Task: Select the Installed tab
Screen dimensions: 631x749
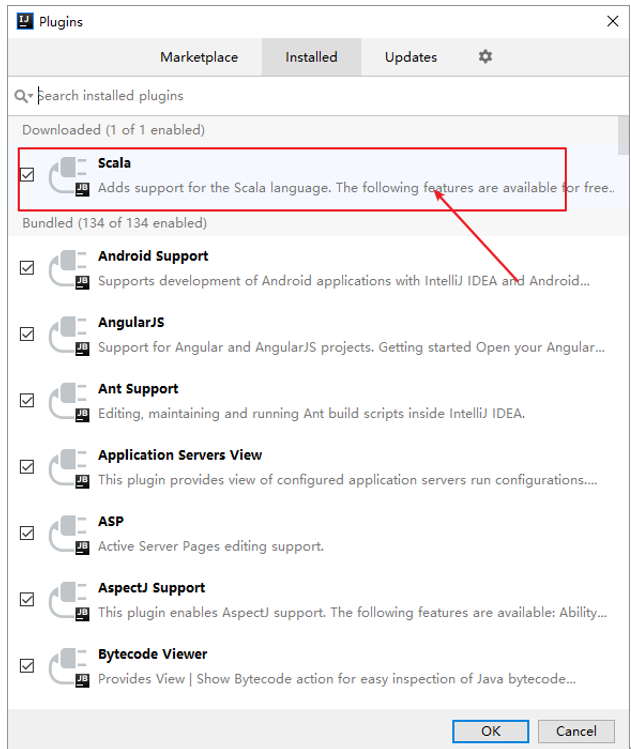Action: [311, 57]
